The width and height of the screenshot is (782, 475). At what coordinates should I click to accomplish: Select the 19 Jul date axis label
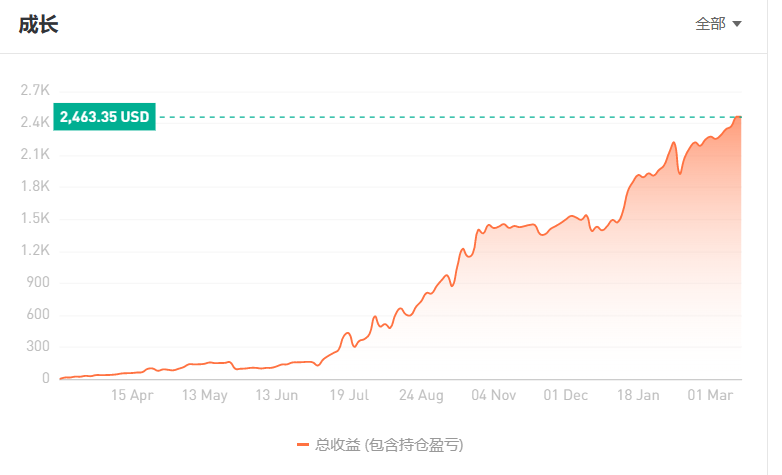[x=349, y=395]
